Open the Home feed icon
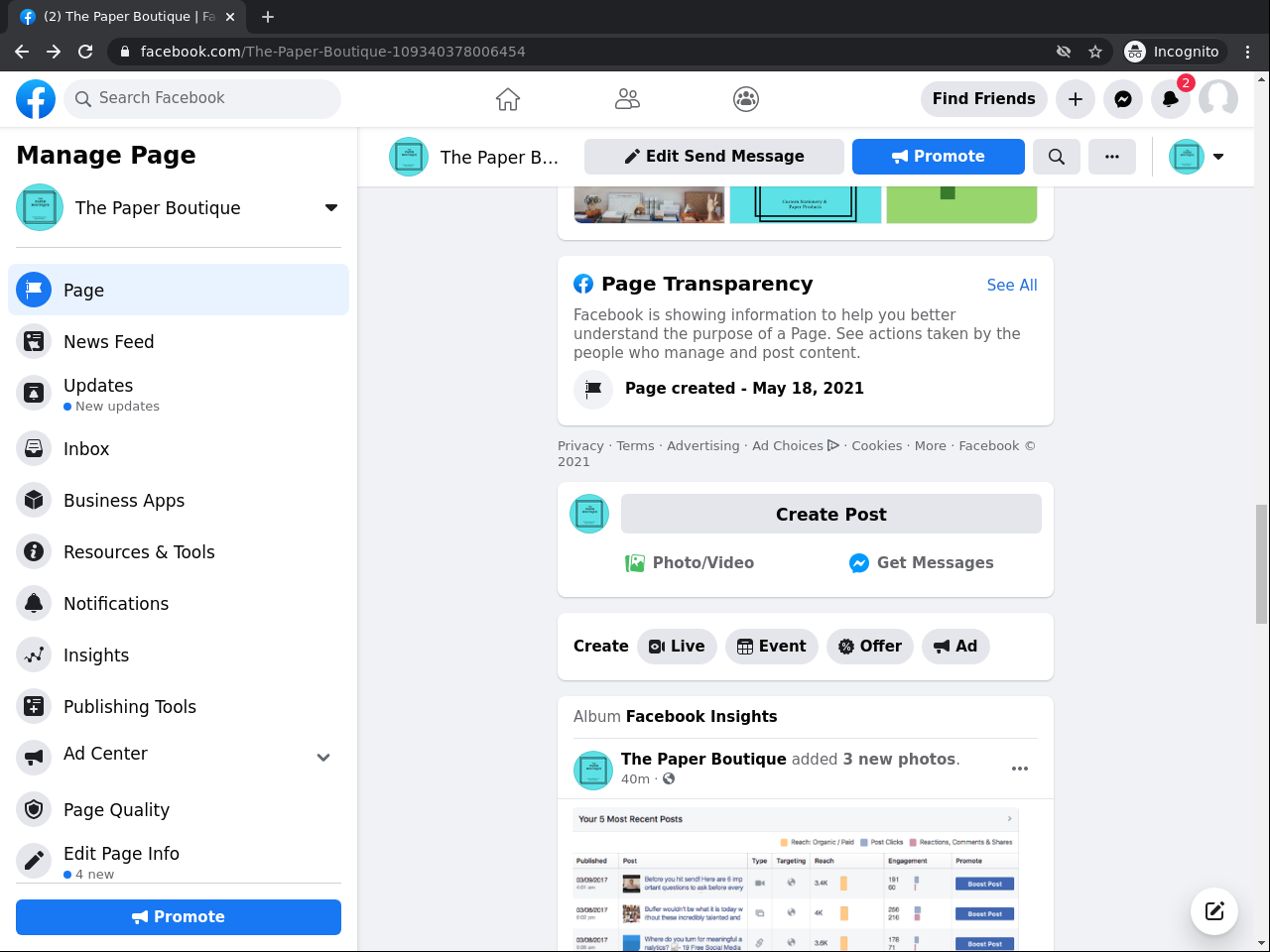Screen dimensions: 1270x952 pyautogui.click(x=508, y=99)
